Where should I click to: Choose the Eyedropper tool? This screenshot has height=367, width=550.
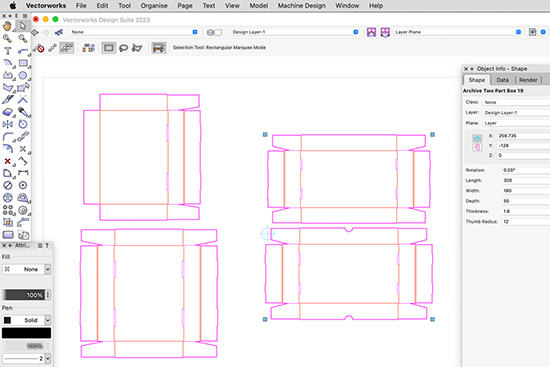[x=23, y=112]
